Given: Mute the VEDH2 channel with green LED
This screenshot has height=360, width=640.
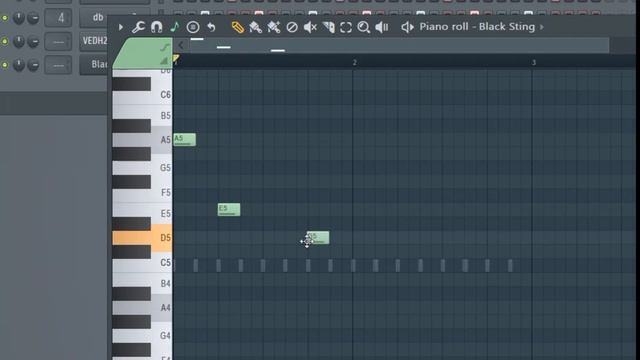Looking at the screenshot, I should (x=5, y=41).
